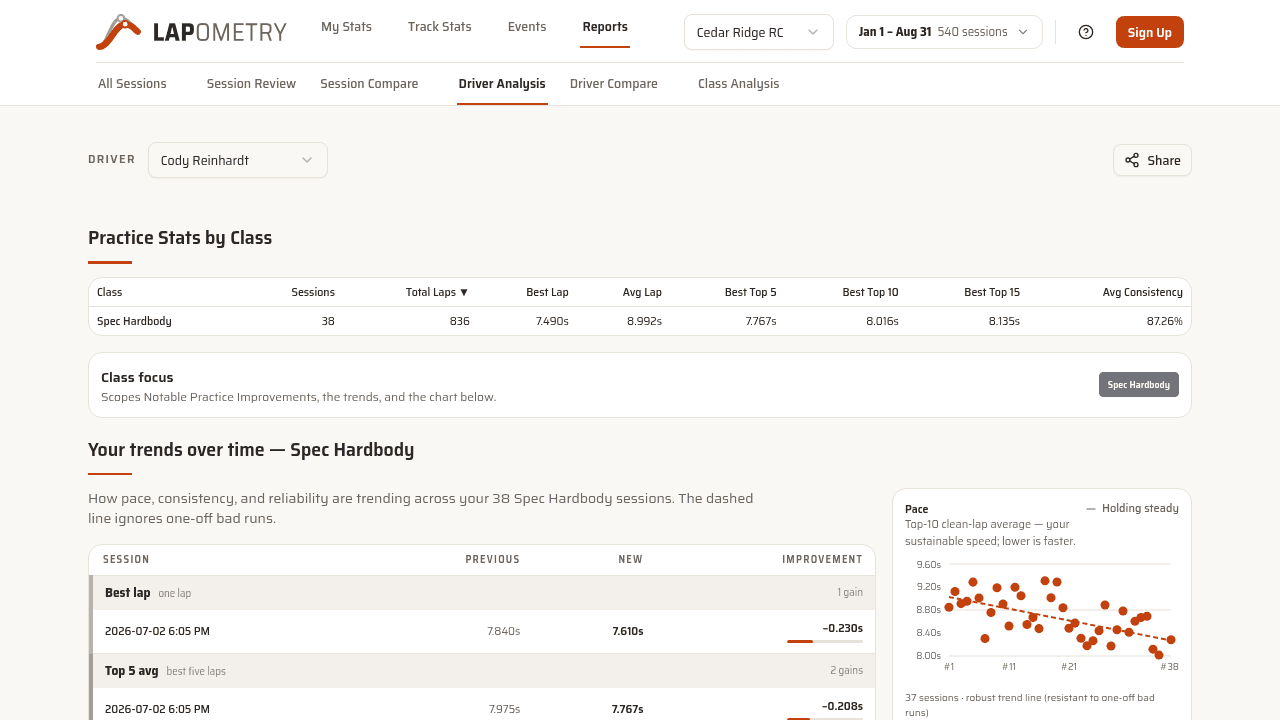
Task: Sort by Avg Consistency column
Action: pyautogui.click(x=1143, y=292)
